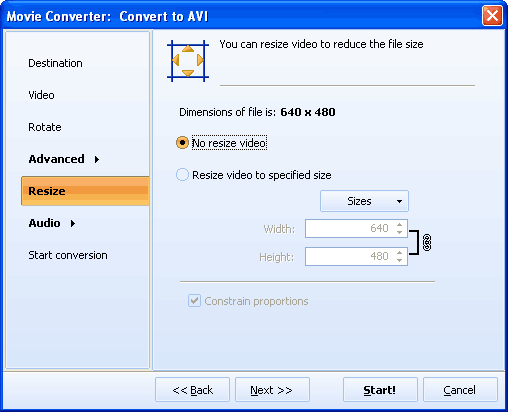Click inside the Width input field
508x412 pixels.
pos(349,228)
